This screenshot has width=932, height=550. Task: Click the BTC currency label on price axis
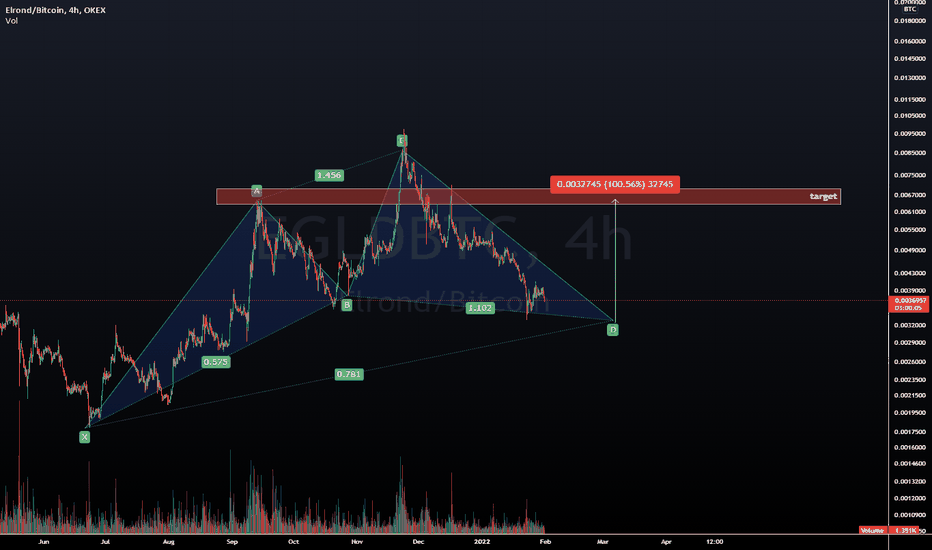tap(909, 10)
